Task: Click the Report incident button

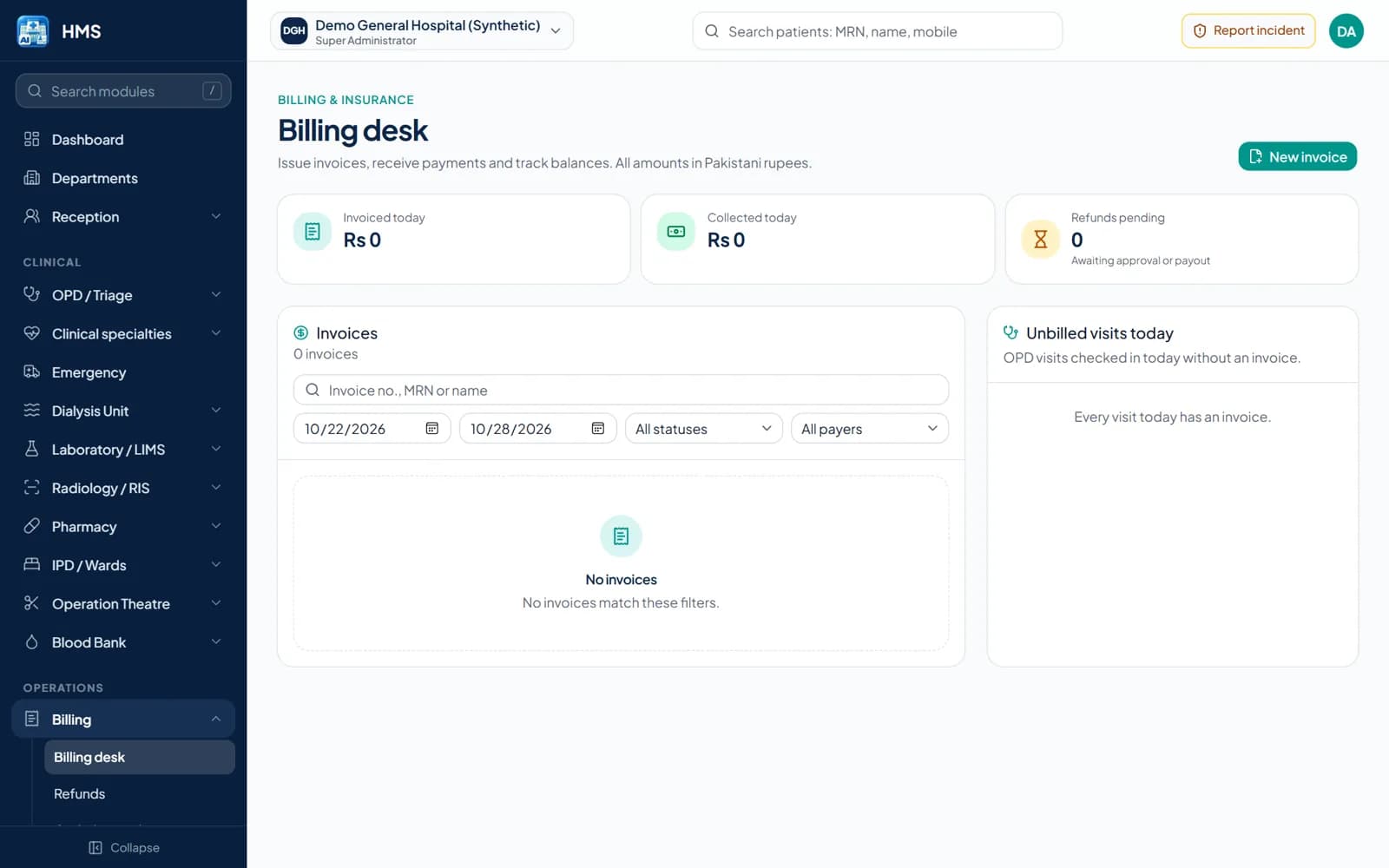Action: tap(1248, 31)
